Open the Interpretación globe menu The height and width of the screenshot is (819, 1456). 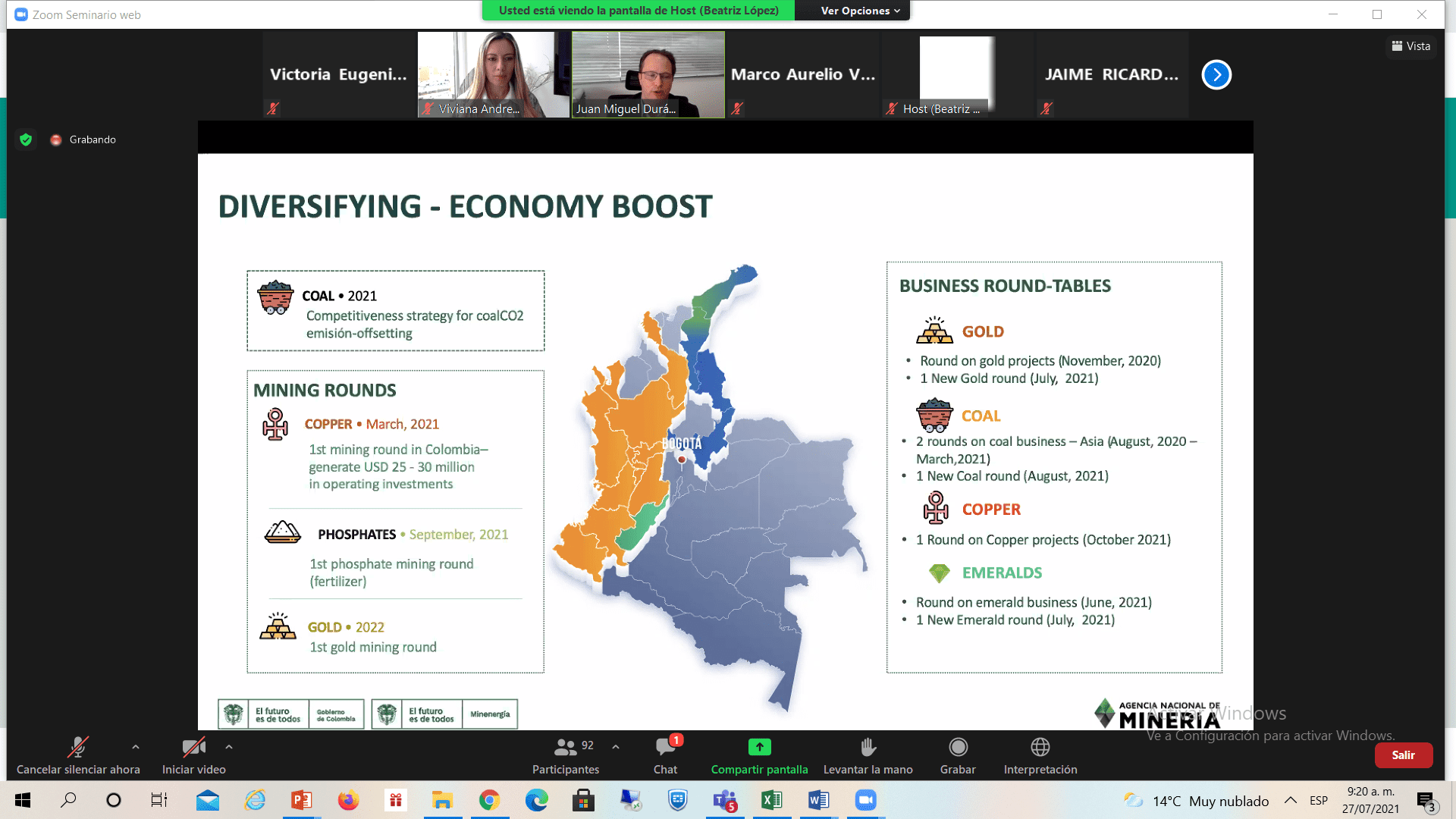coord(1040,756)
